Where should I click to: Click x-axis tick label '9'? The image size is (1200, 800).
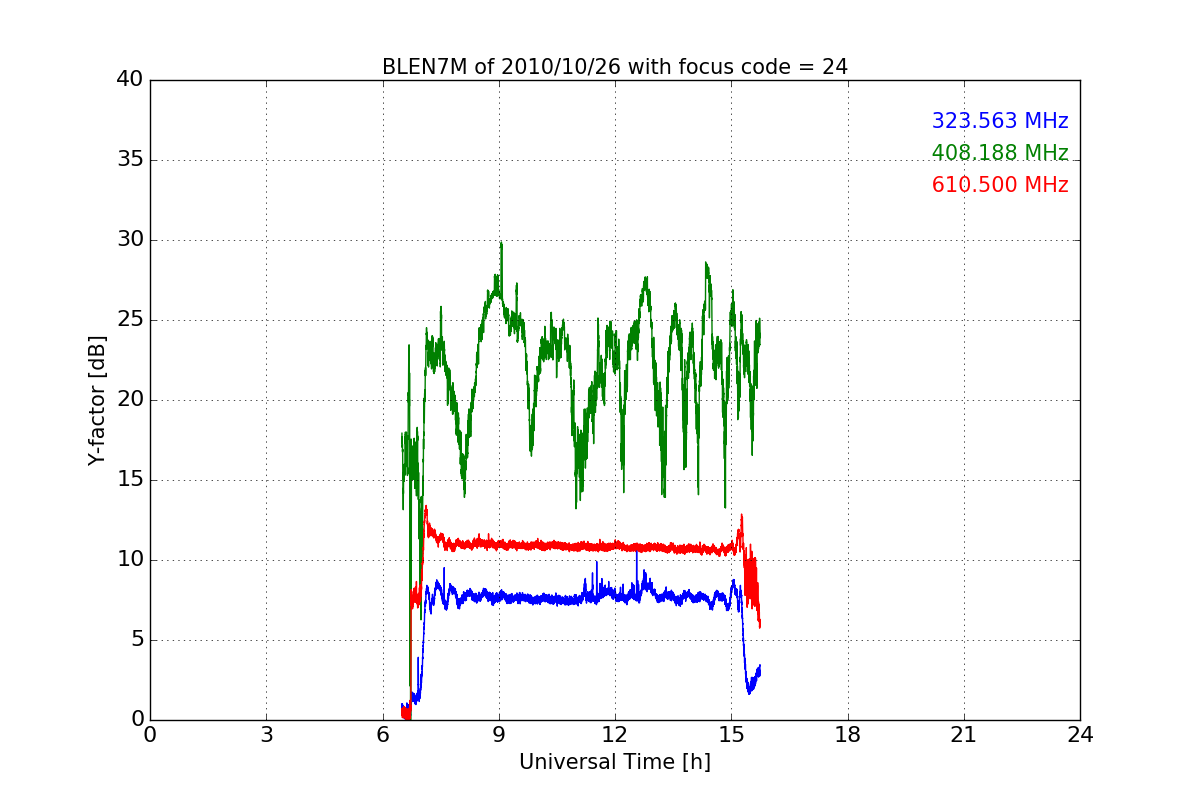coord(499,735)
